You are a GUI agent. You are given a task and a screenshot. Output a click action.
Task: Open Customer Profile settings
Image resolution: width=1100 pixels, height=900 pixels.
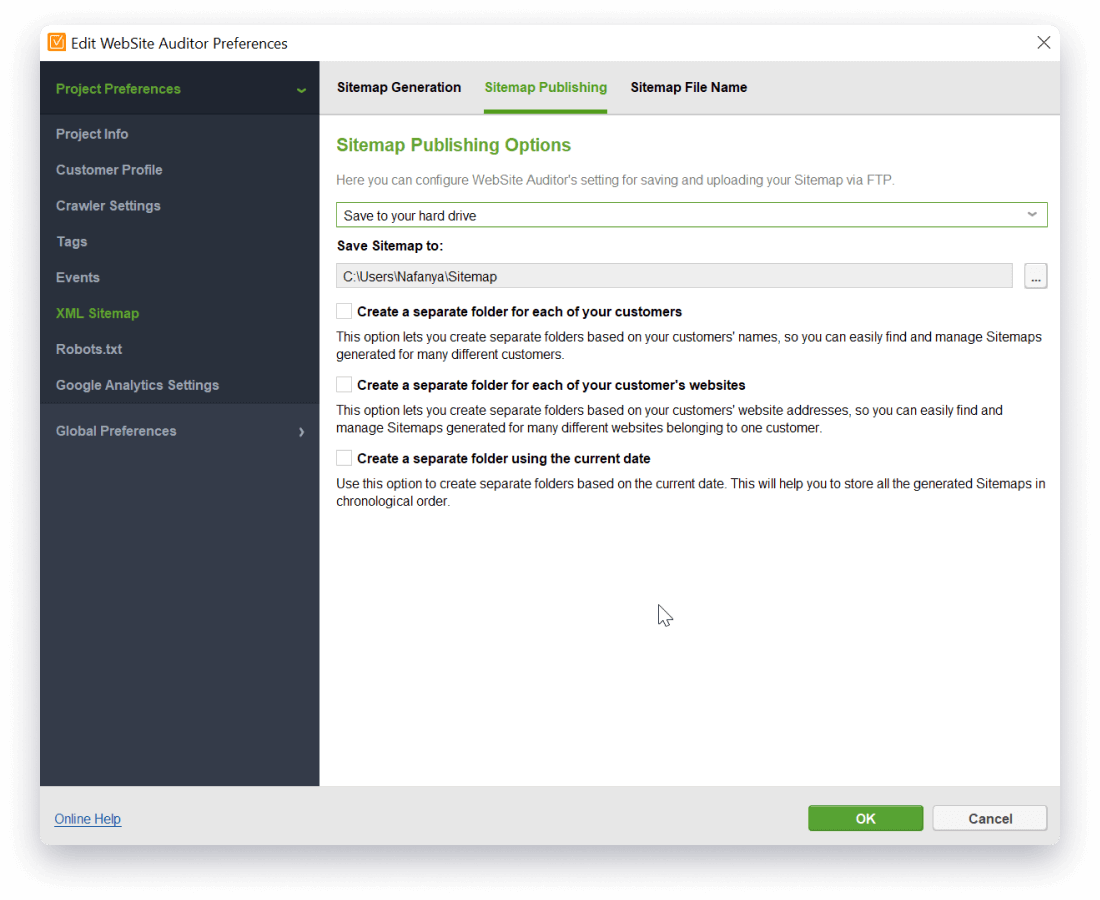(109, 170)
